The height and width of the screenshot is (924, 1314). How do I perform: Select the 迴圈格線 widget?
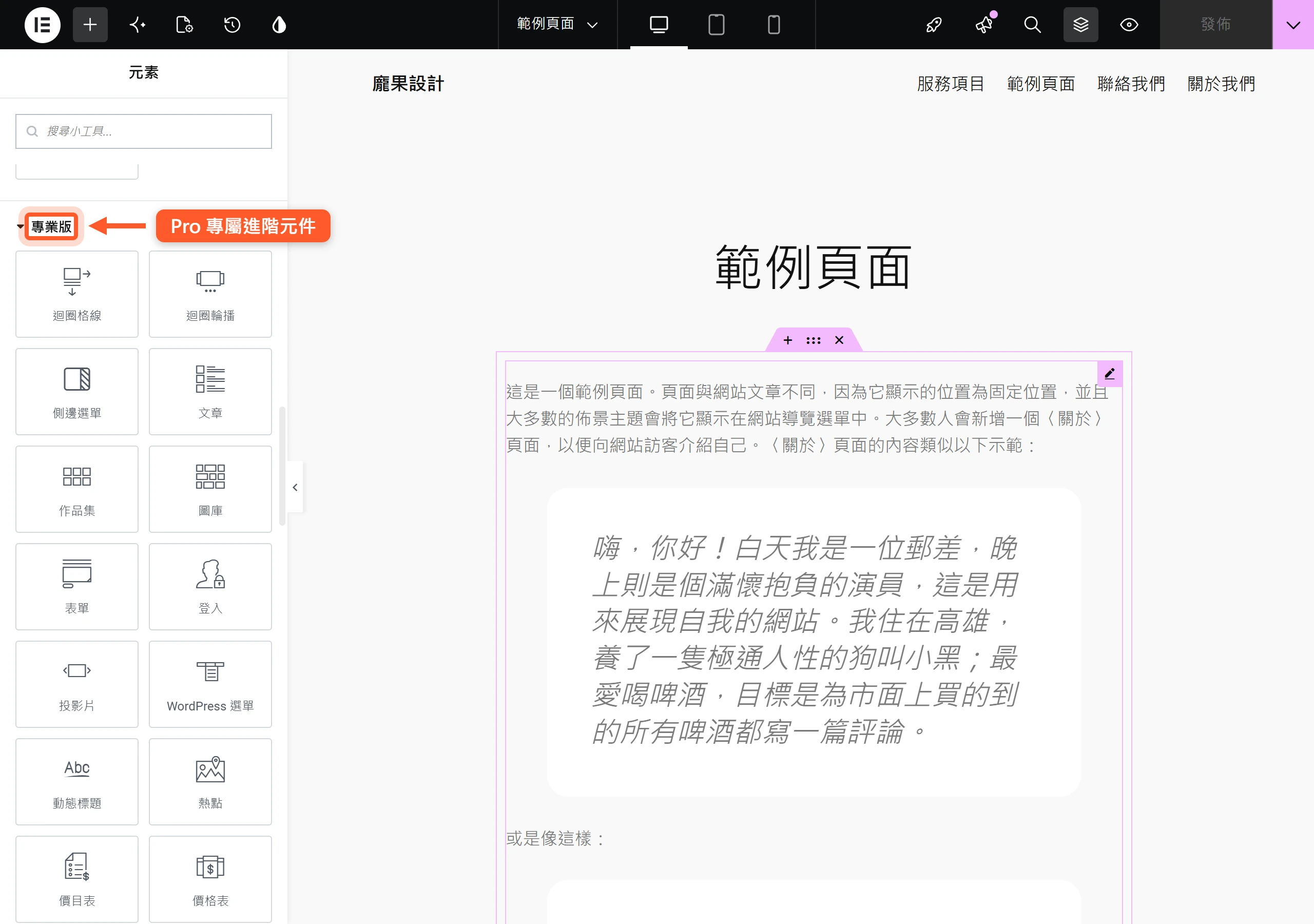click(x=76, y=294)
